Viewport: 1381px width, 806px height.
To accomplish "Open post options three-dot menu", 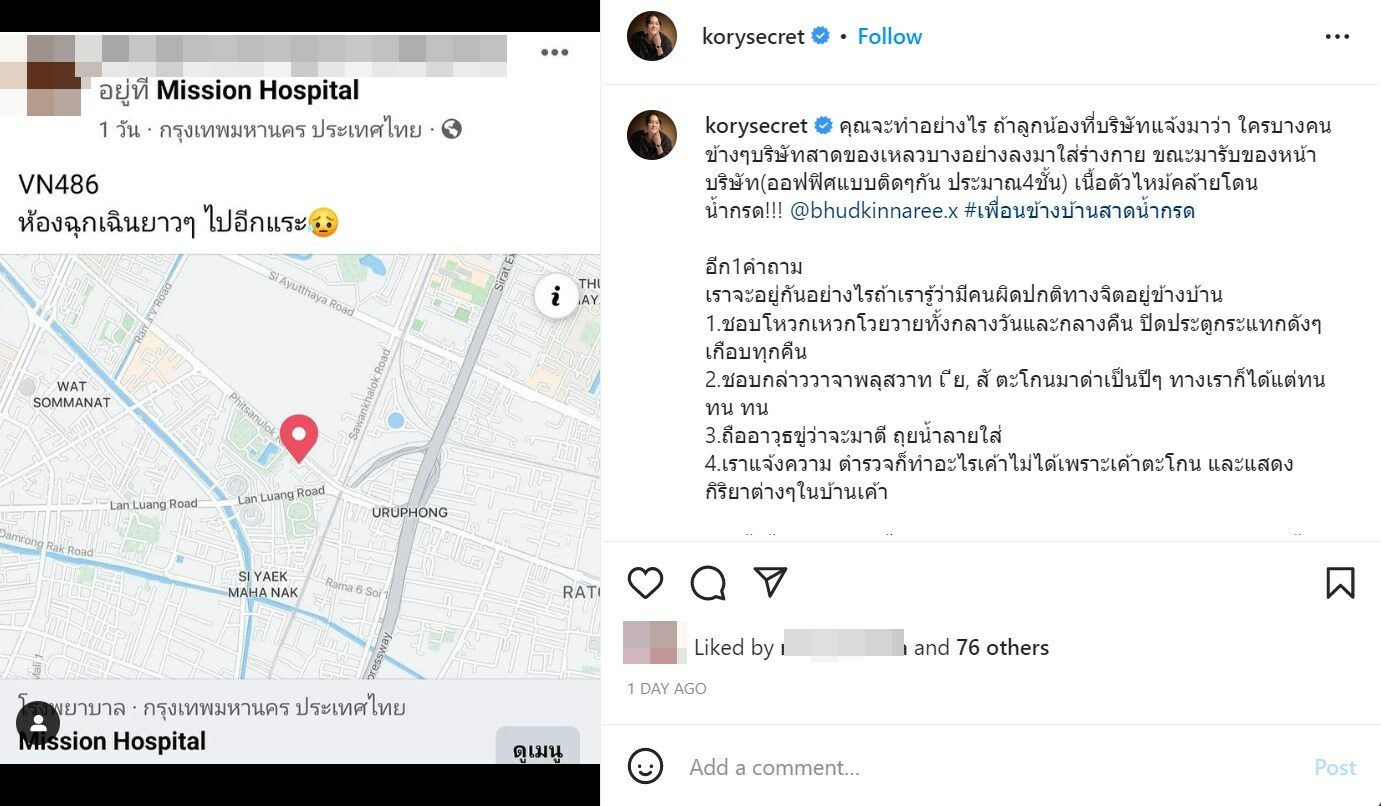I will (x=1337, y=37).
